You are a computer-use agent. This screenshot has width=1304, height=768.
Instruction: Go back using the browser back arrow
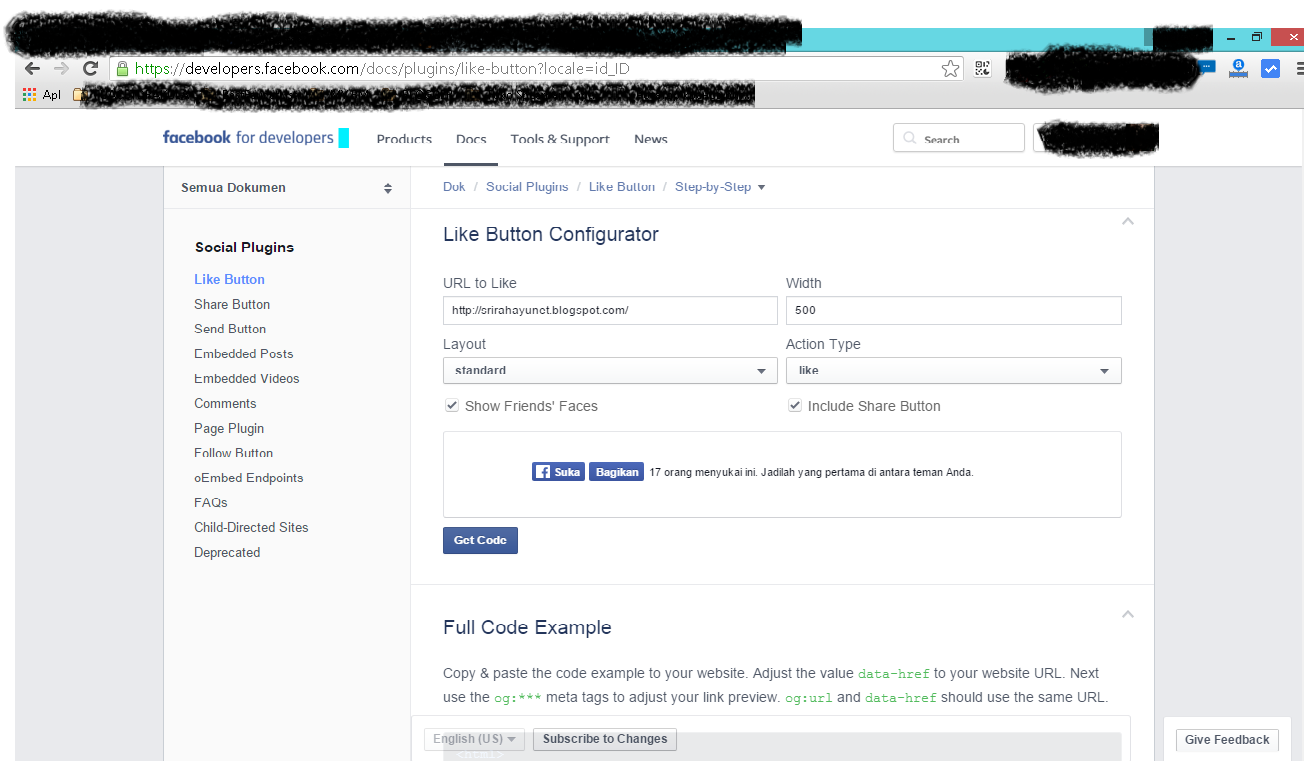pos(32,69)
